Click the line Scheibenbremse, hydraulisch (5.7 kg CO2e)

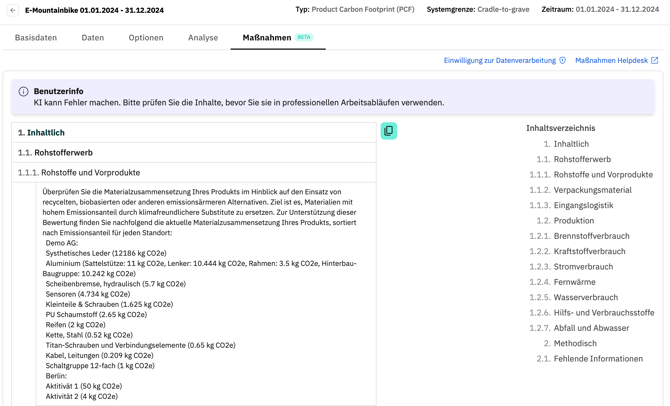pyautogui.click(x=116, y=284)
